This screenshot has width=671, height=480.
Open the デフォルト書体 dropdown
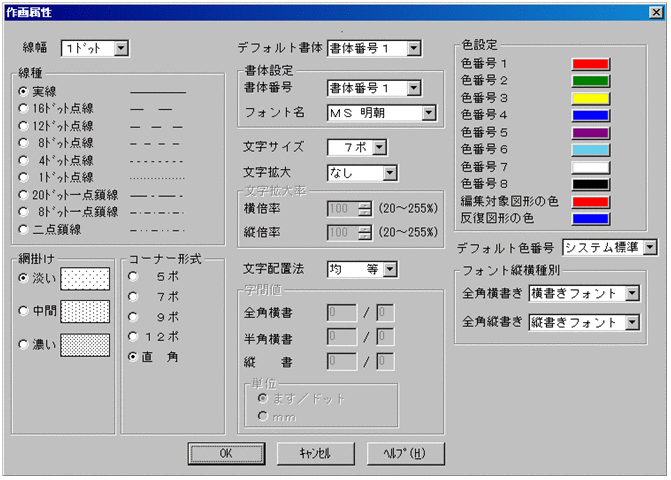[x=413, y=48]
